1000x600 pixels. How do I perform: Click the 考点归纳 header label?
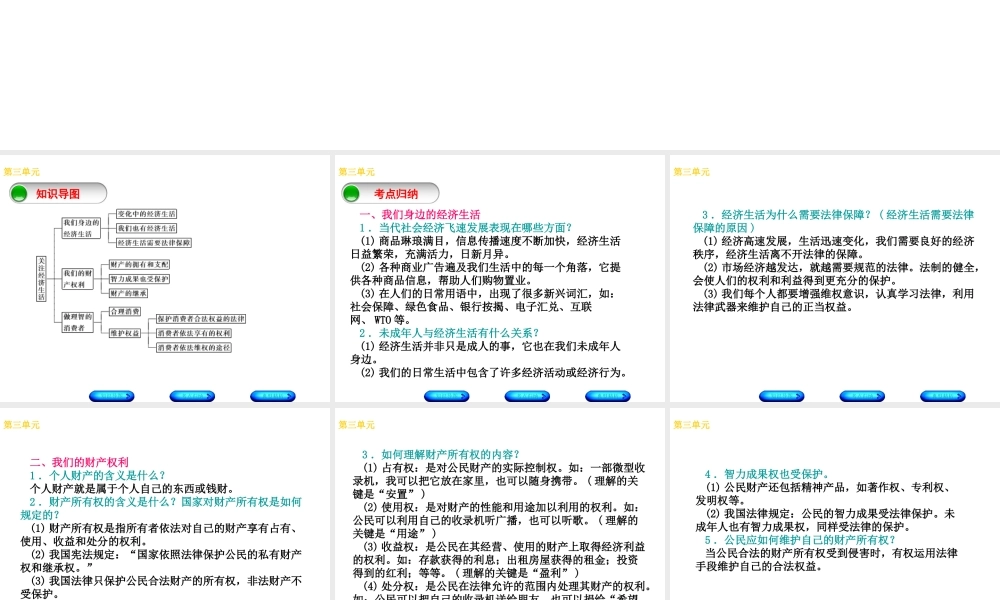396,194
